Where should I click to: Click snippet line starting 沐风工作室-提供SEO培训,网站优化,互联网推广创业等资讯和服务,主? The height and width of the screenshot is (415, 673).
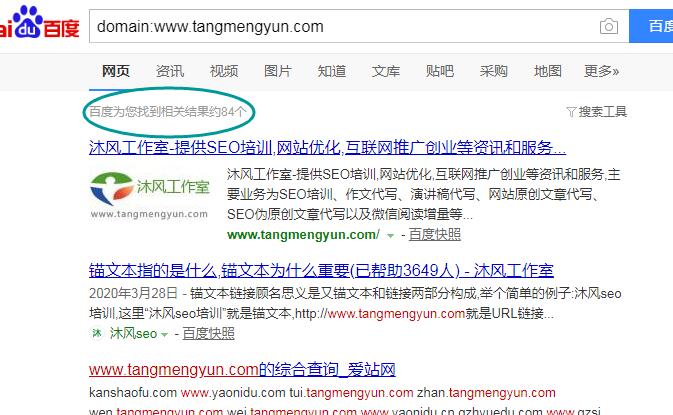tap(424, 174)
